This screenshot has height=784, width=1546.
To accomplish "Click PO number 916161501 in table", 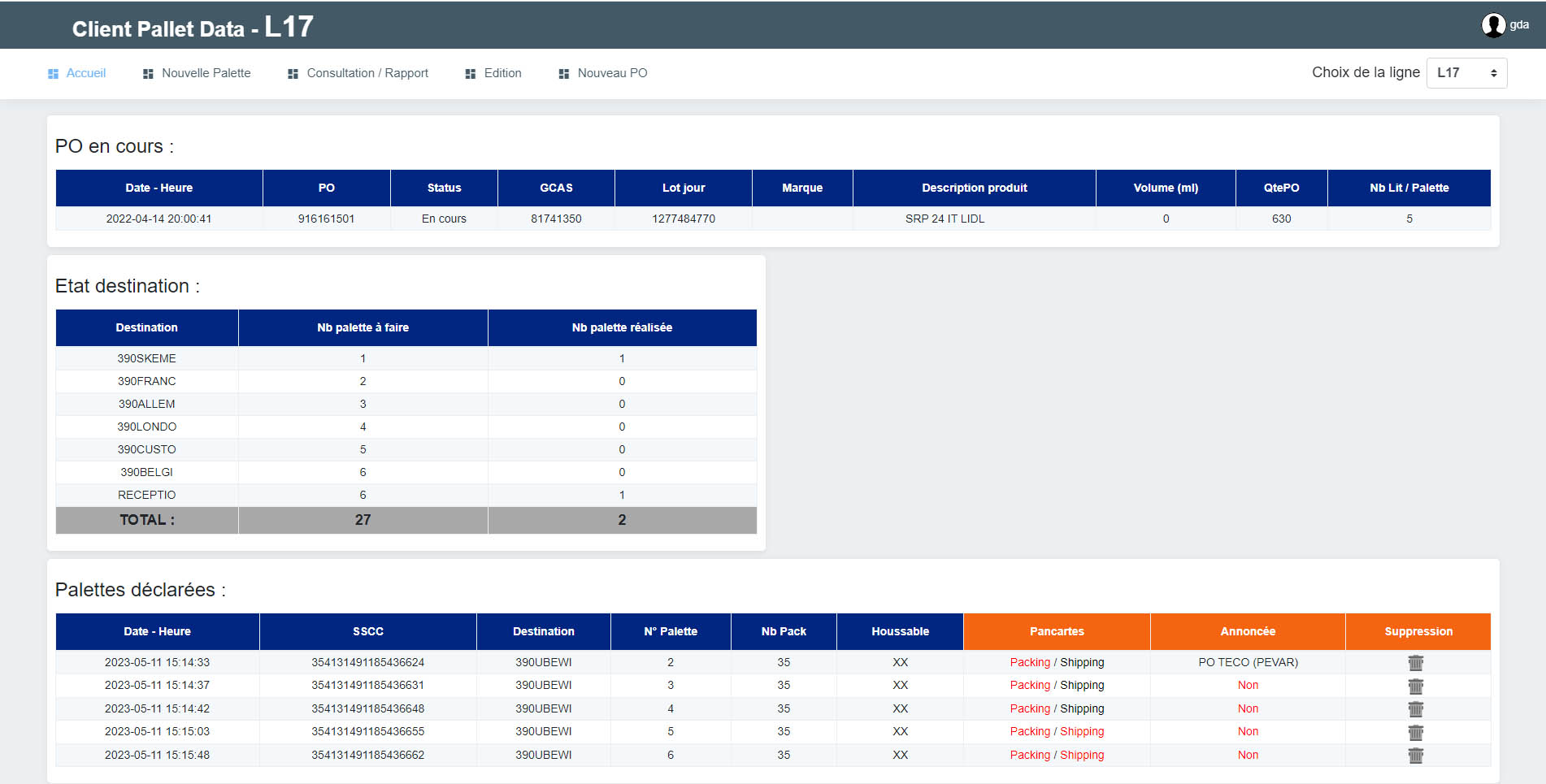I will coord(326,219).
